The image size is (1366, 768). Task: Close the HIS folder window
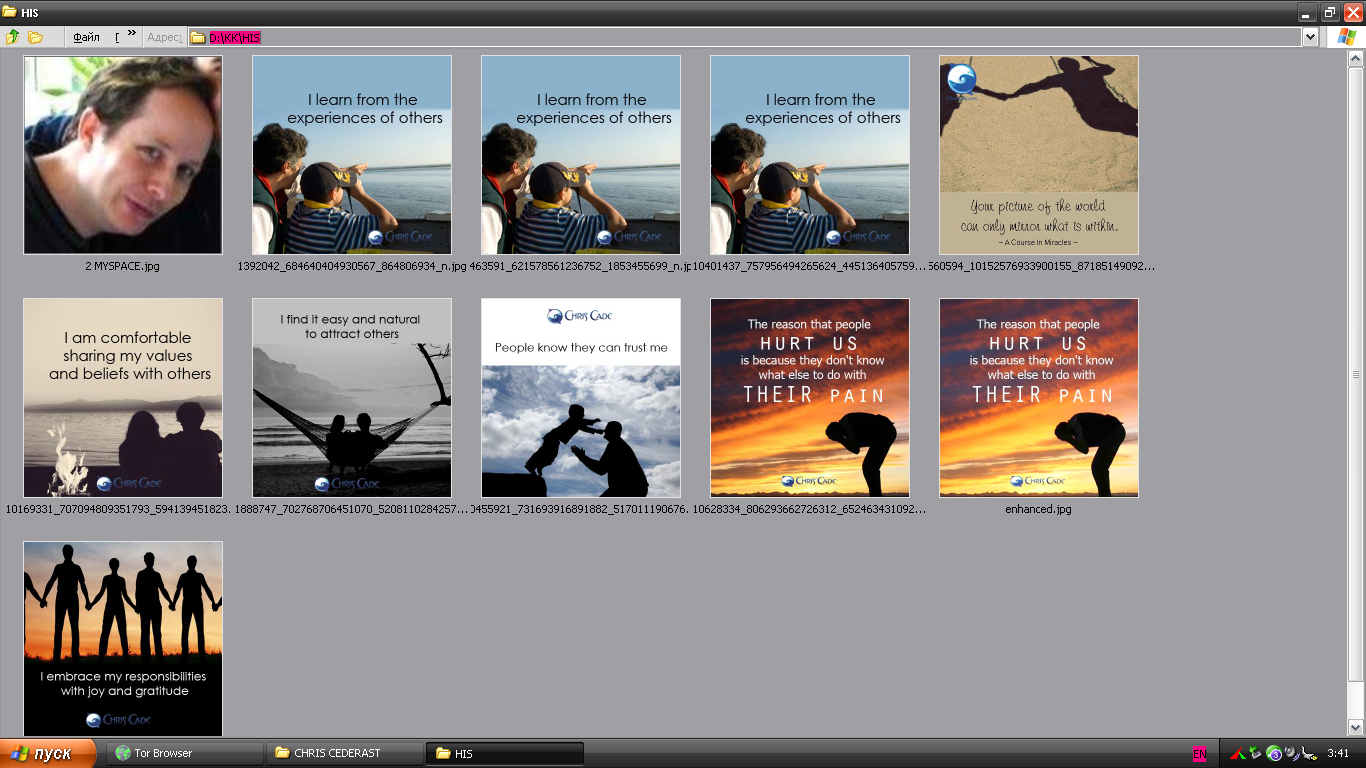click(x=1353, y=12)
